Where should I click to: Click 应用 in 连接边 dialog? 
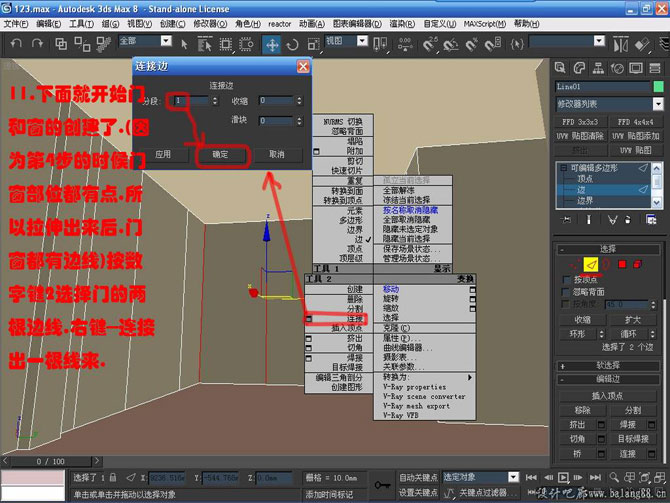[x=163, y=154]
